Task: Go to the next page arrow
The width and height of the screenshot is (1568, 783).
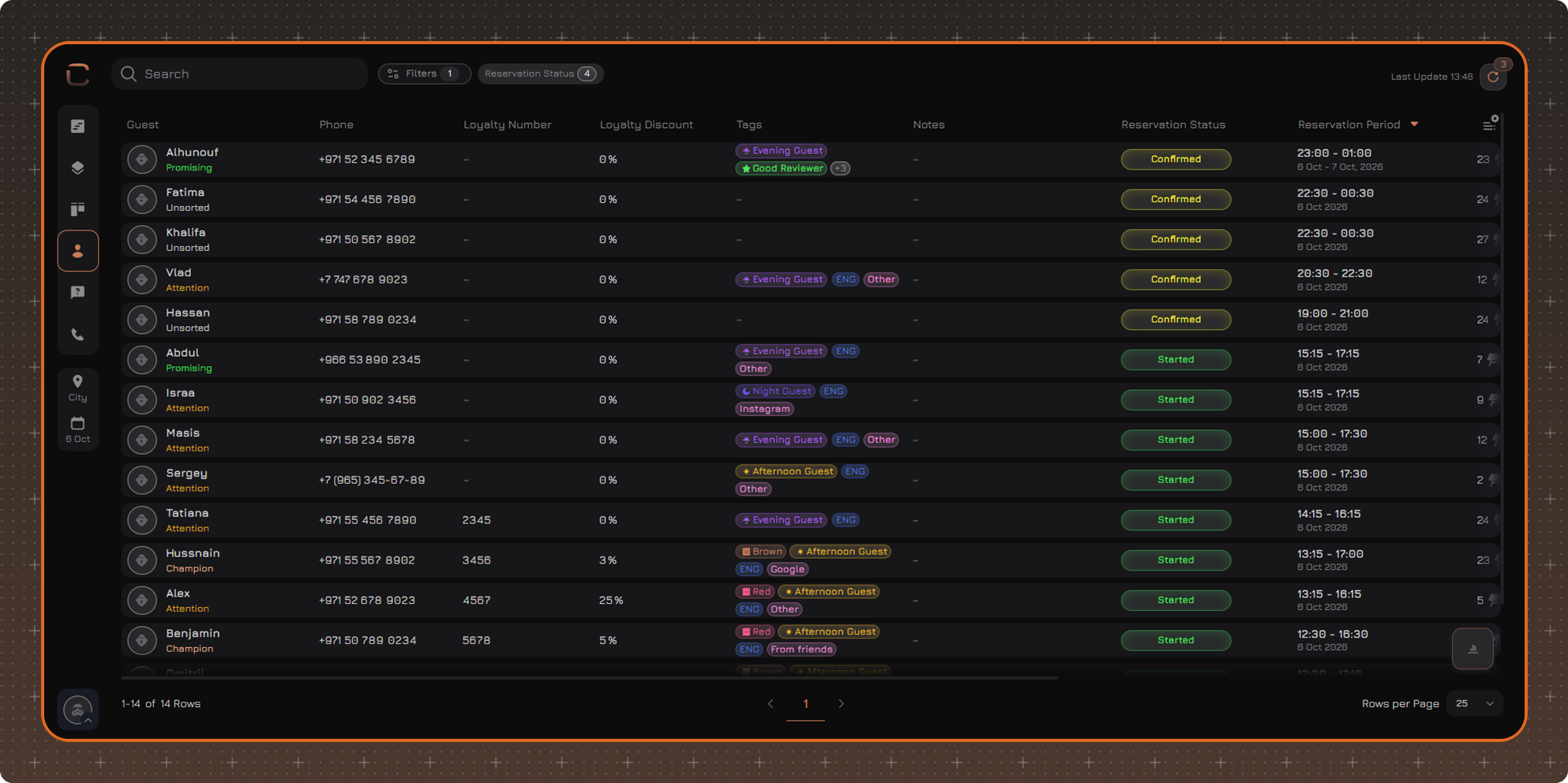Action: pos(842,703)
